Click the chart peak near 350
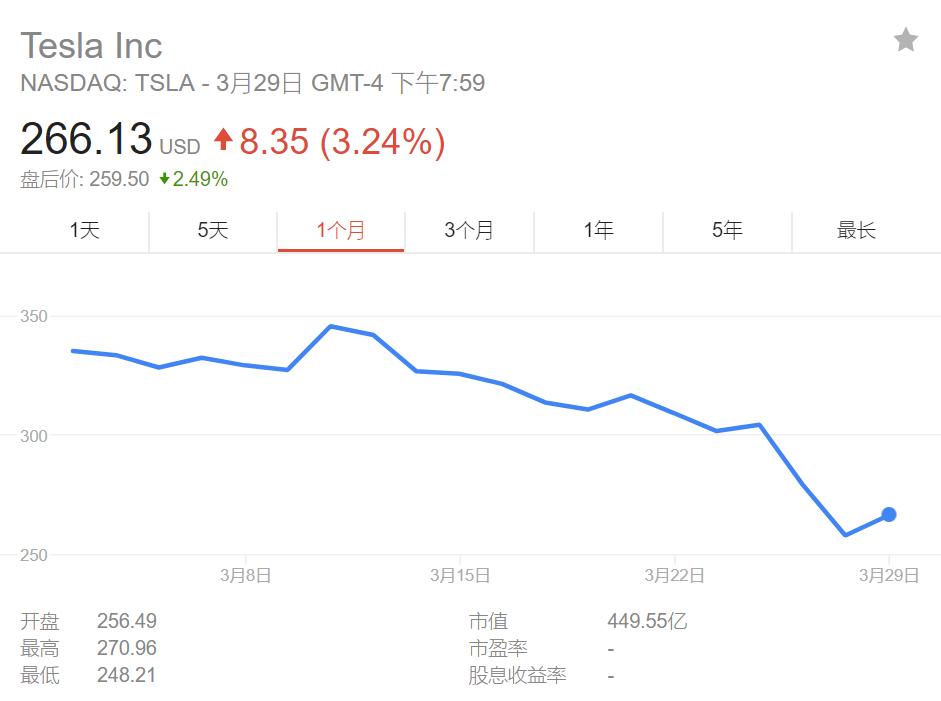 point(331,326)
